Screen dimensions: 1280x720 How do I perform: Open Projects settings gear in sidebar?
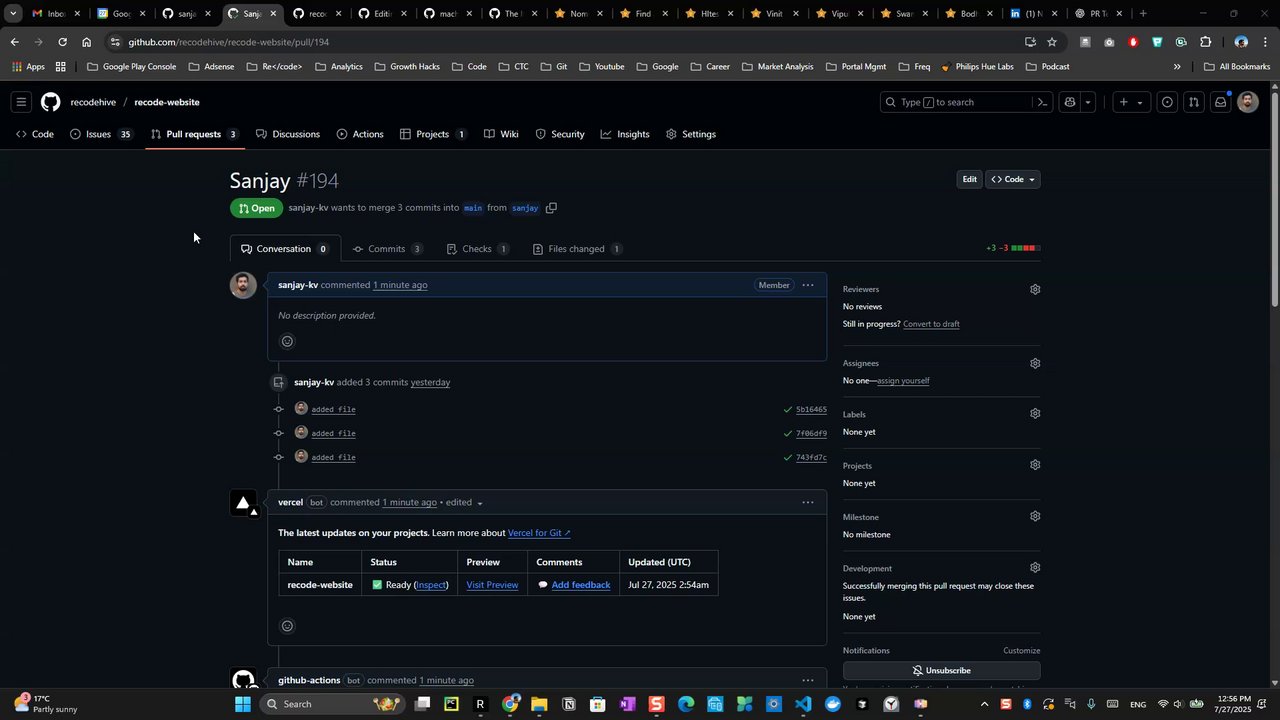click(1035, 465)
